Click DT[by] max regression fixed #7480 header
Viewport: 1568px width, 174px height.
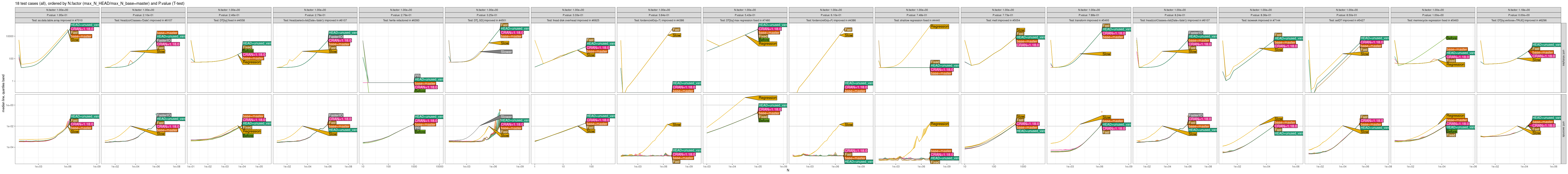click(x=745, y=20)
